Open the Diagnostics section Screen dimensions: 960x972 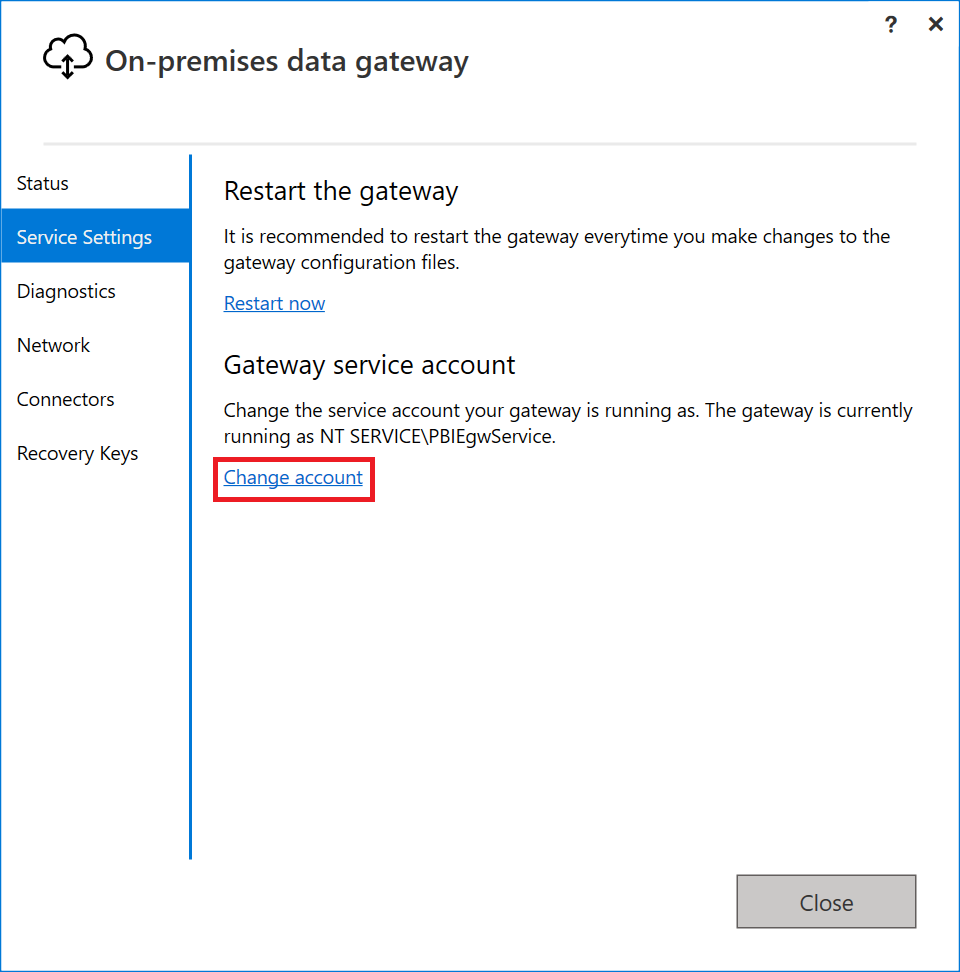[66, 291]
